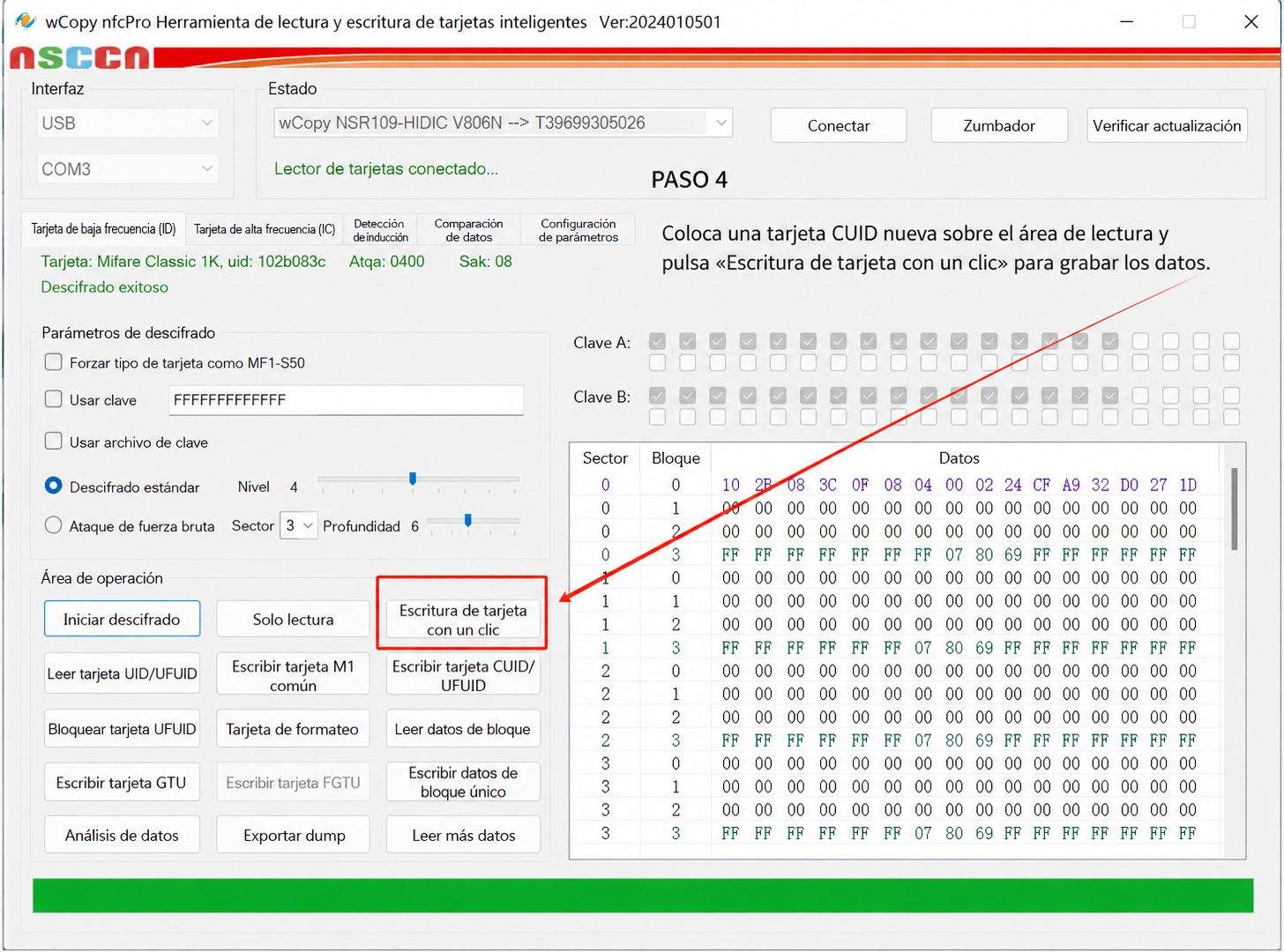Select Ataque de fuerza bruta radio option
Viewport: 1284px width, 952px height.
[54, 525]
